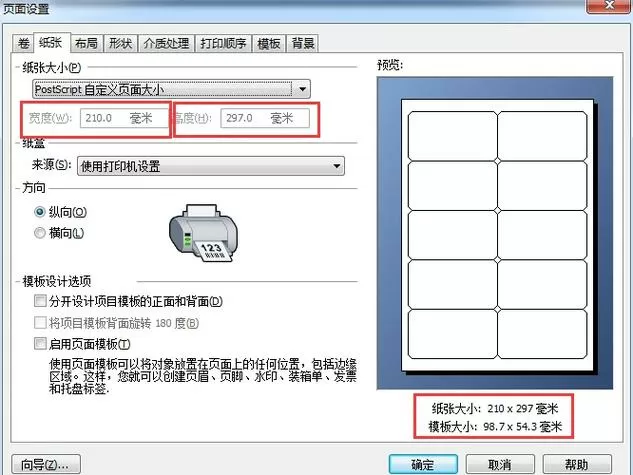Go to the 模板 tab

(x=269, y=43)
